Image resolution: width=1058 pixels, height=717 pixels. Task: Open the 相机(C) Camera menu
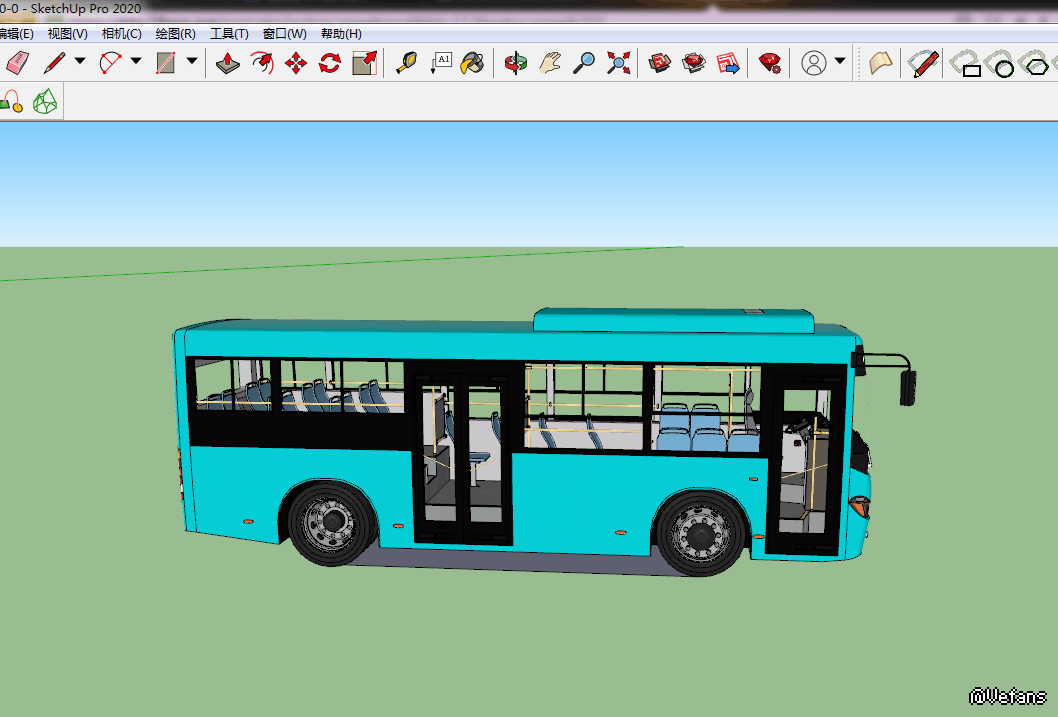point(121,34)
